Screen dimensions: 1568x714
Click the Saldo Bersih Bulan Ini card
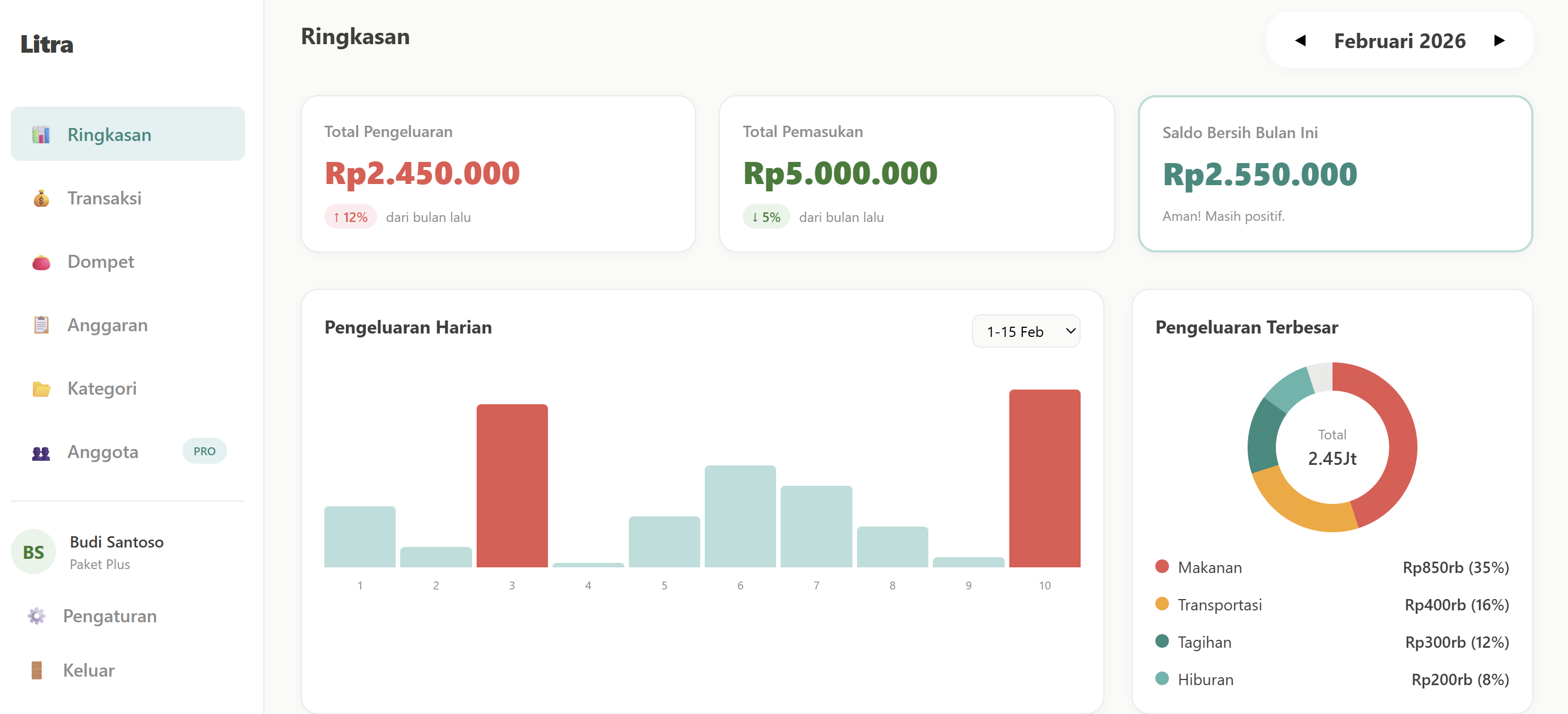[1335, 173]
